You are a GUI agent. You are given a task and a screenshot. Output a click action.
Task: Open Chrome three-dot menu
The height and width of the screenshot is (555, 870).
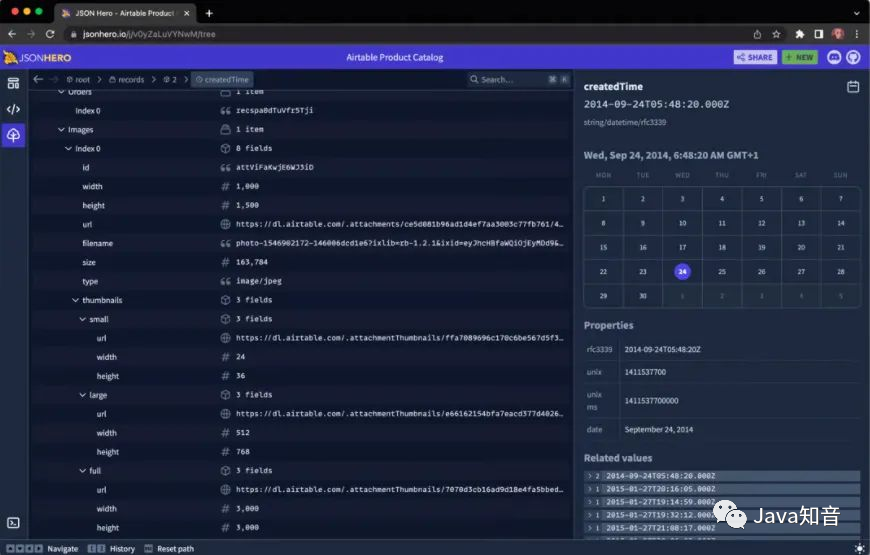857,34
